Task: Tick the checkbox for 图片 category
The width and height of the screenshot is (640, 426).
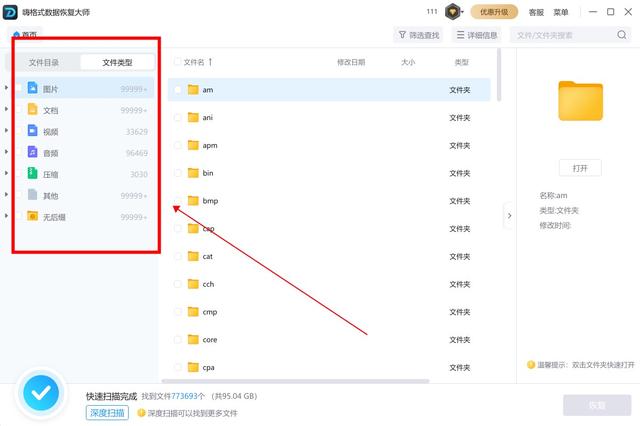Action: (x=19, y=88)
